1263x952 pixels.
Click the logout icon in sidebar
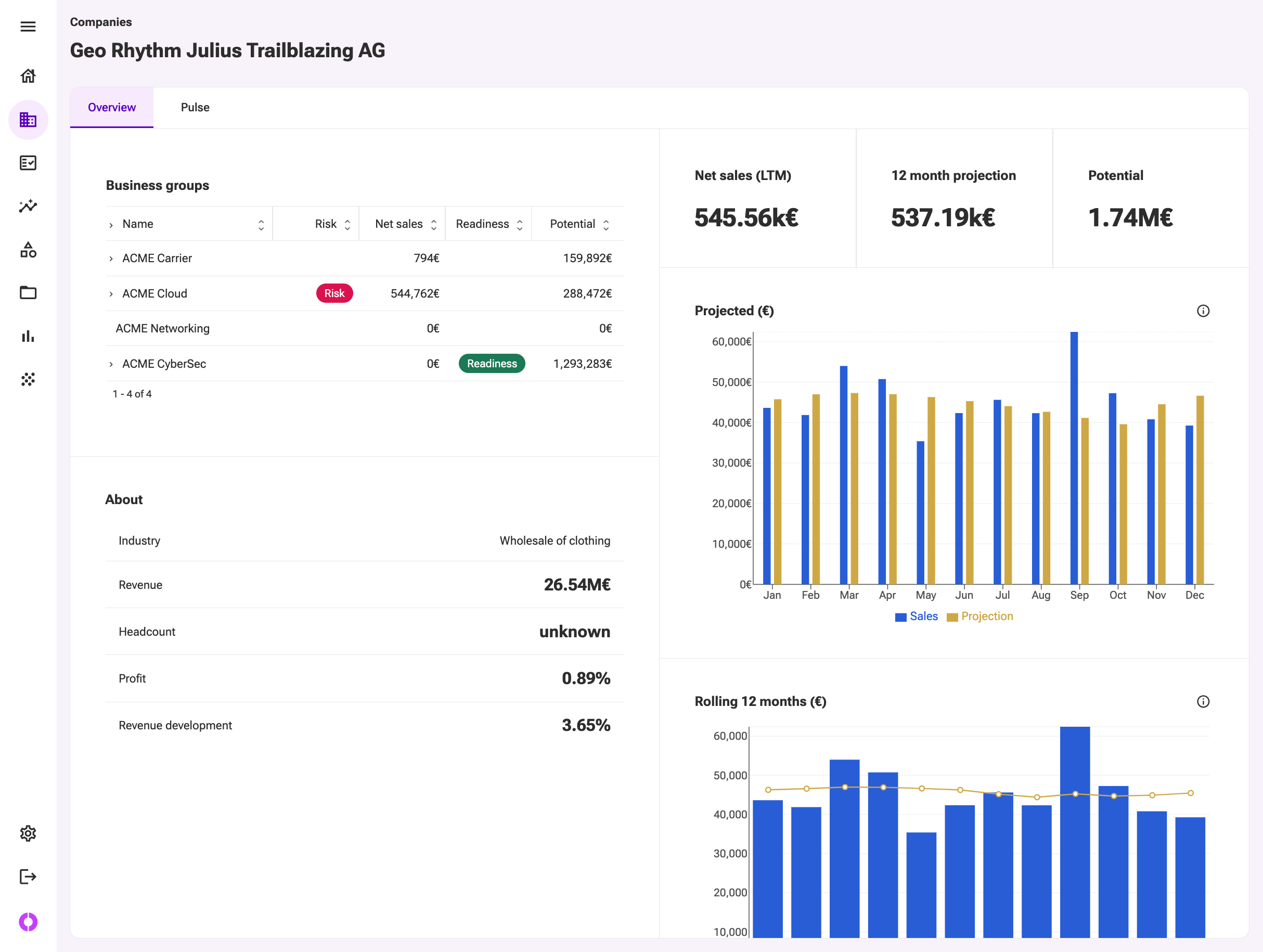point(28,877)
